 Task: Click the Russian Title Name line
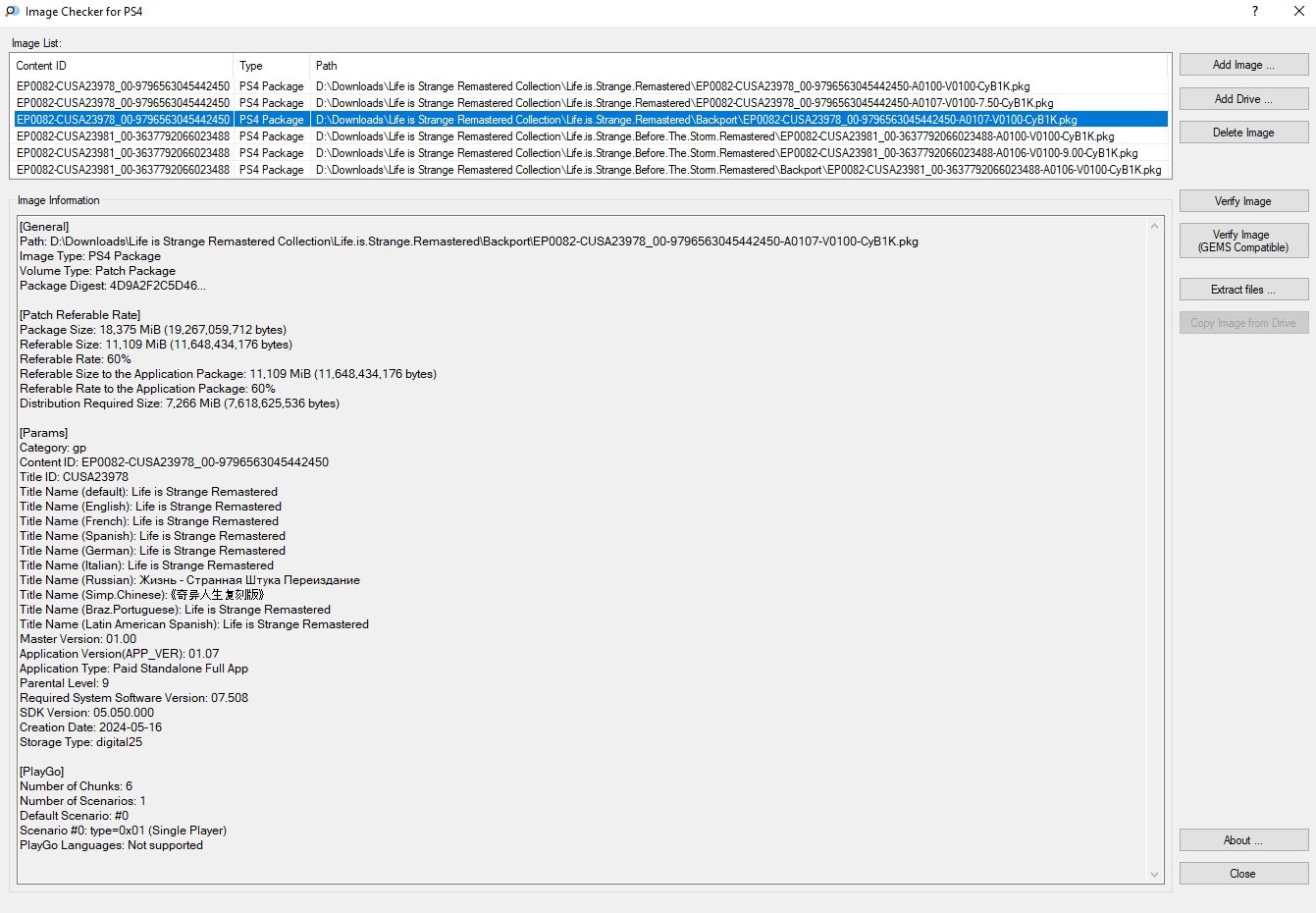point(189,580)
